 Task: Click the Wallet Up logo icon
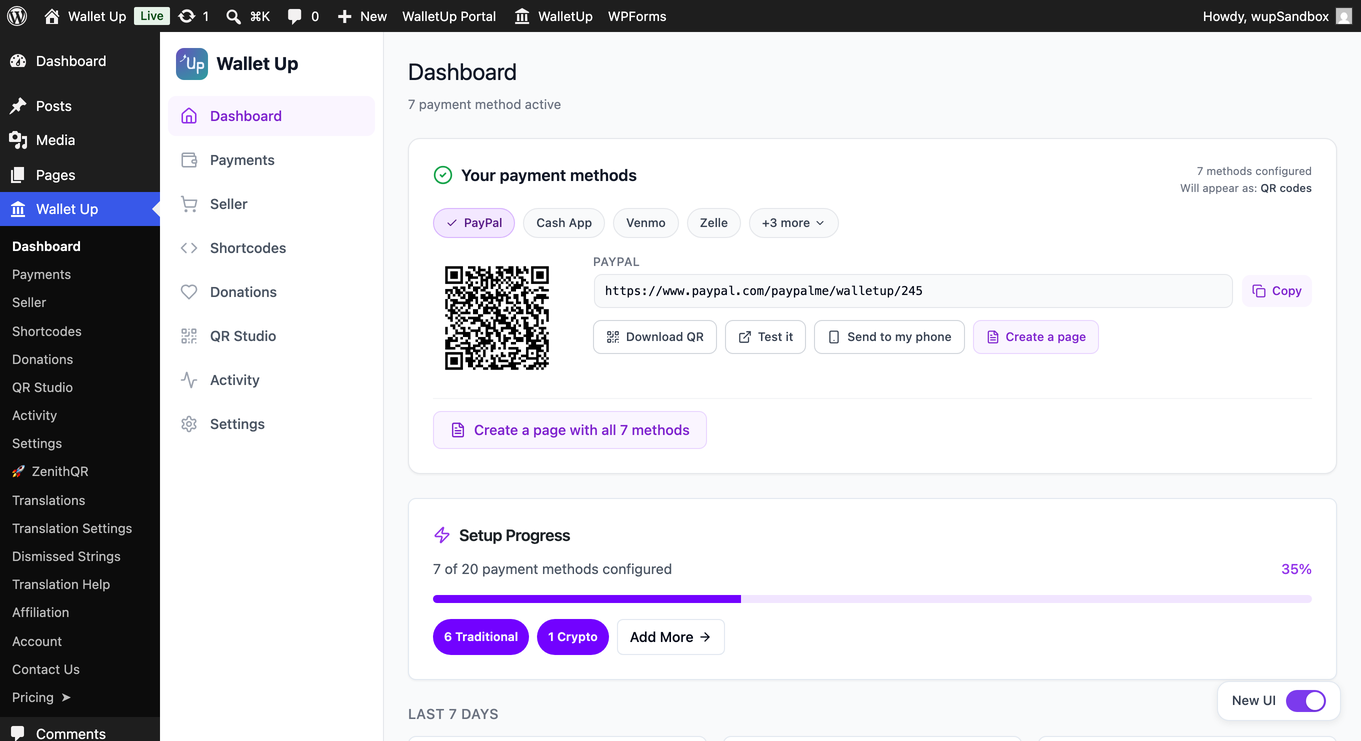(x=192, y=64)
